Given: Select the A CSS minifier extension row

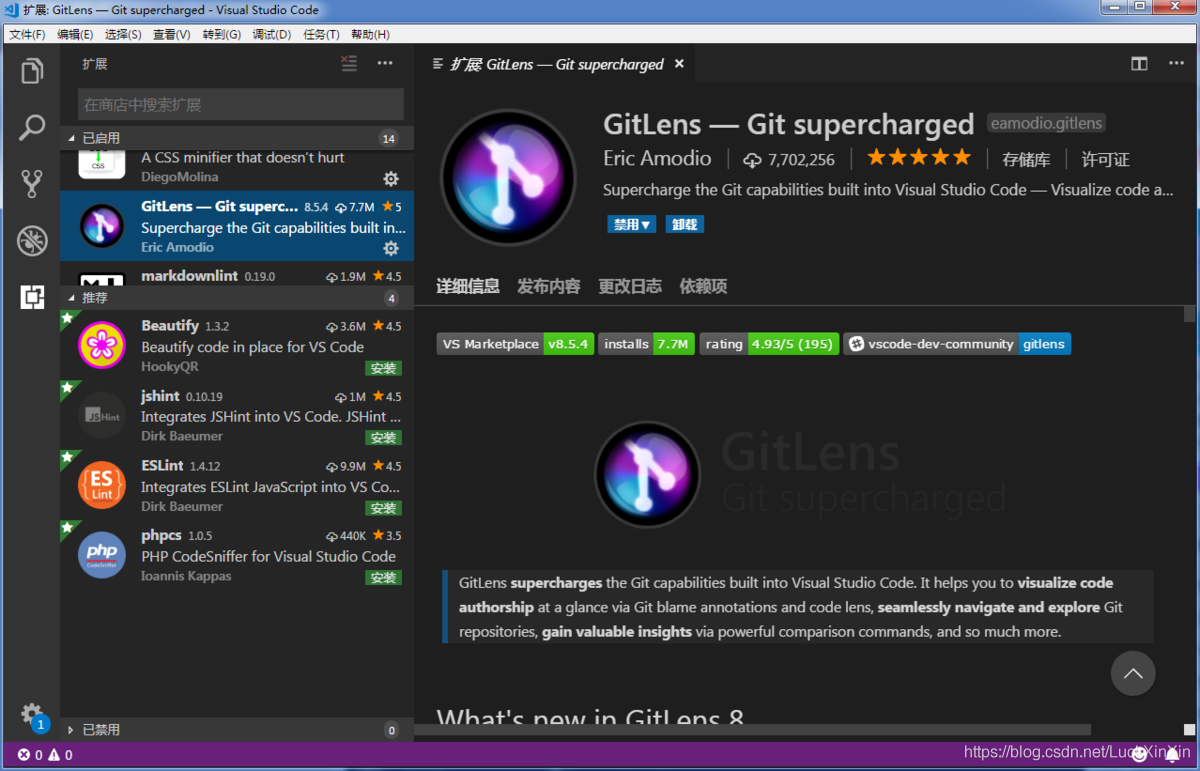Looking at the screenshot, I should coord(237,169).
